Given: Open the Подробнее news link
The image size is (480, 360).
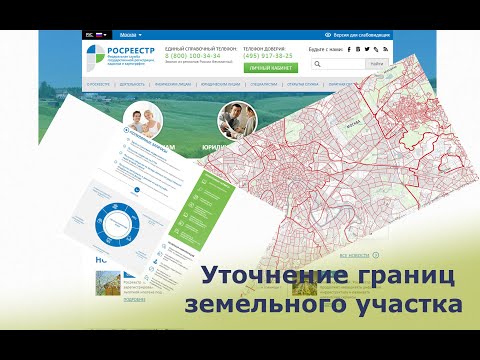Looking at the screenshot, I should pos(134,300).
